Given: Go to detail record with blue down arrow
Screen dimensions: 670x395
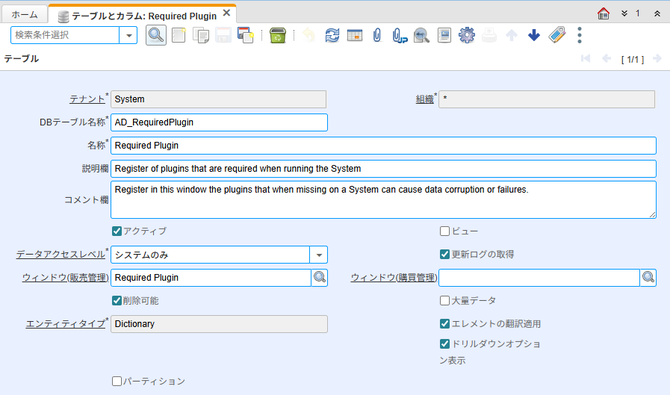Looking at the screenshot, I should 534,35.
